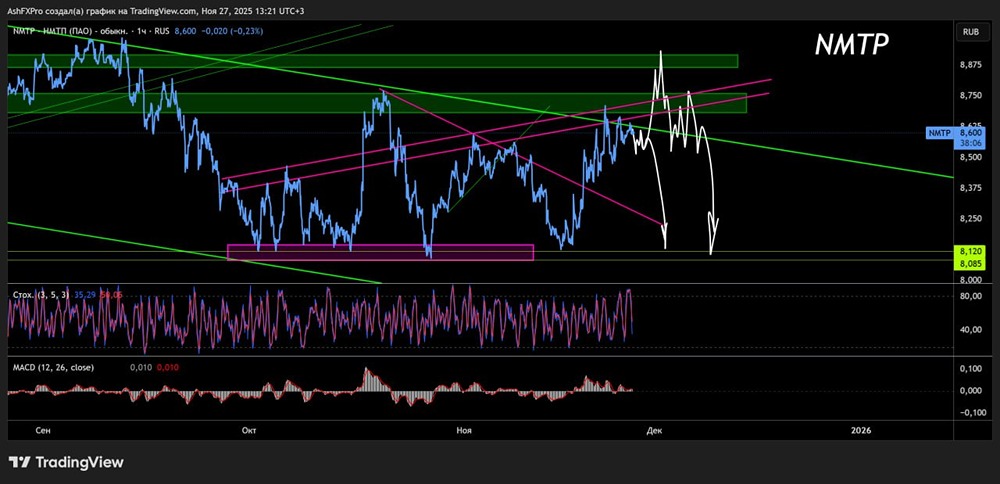Image resolution: width=1000 pixels, height=484 pixels.
Task: Click the 8,375 price axis label
Action: coord(970,187)
